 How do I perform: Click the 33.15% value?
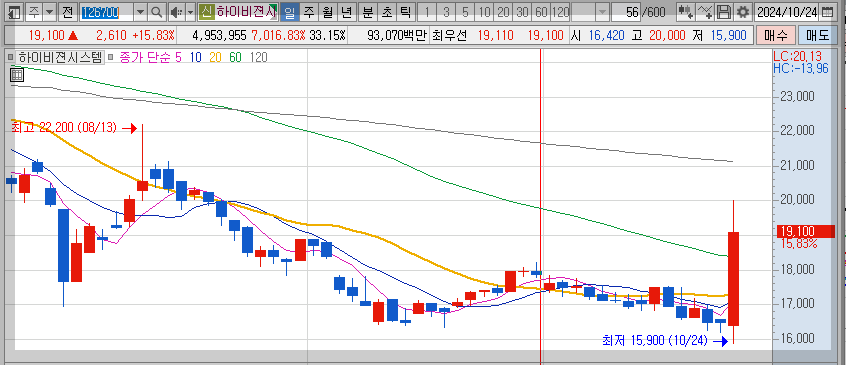click(x=328, y=36)
